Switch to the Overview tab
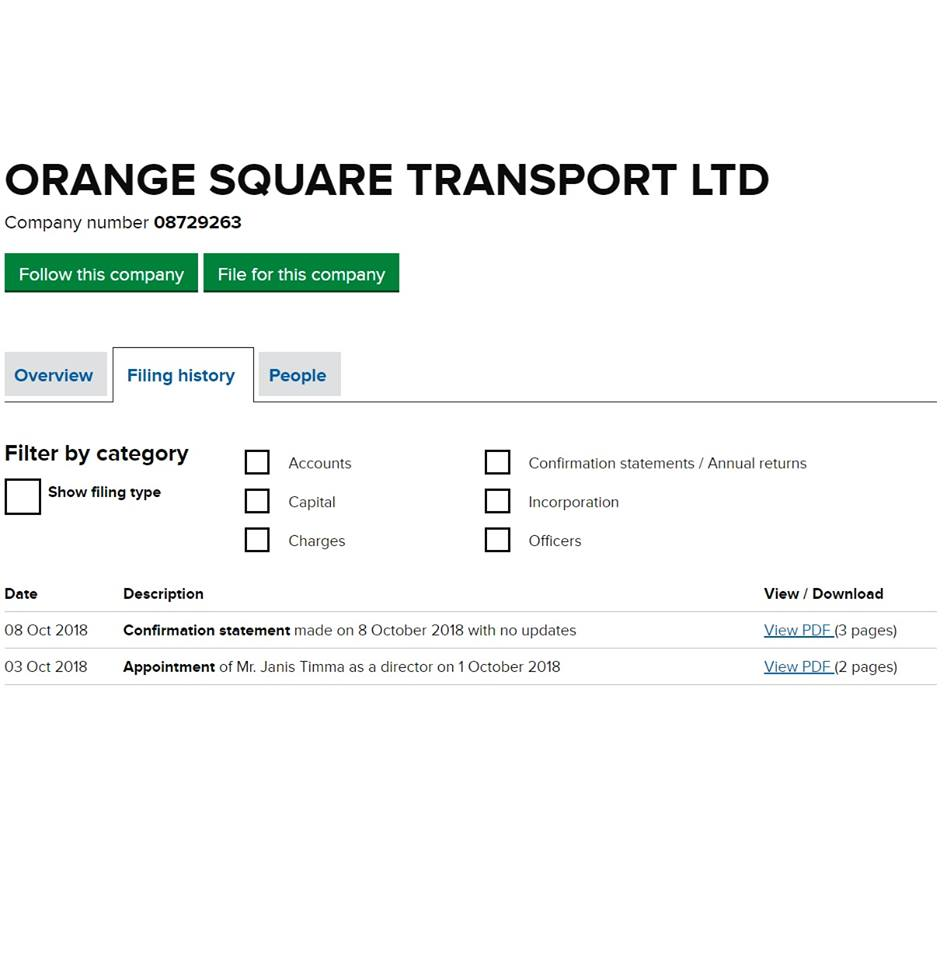947x960 pixels. (x=54, y=375)
